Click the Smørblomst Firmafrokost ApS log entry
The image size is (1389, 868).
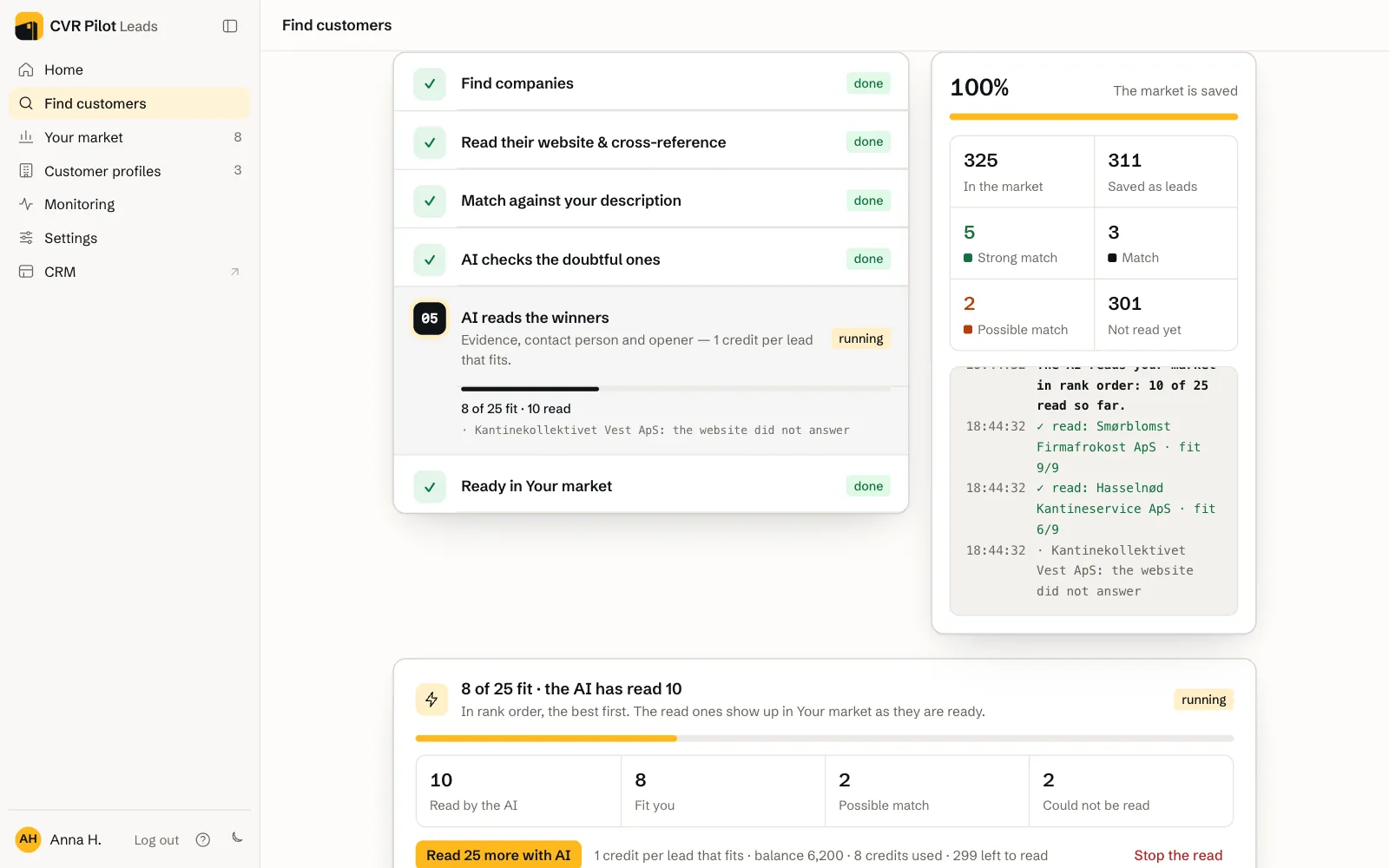tap(1094, 447)
